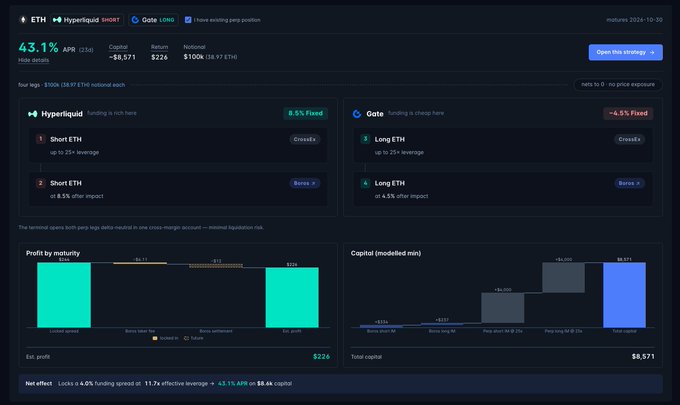Open Boros link on Hyperliquid Short ETH leg
Screen dimensions: 680x405
tap(304, 183)
